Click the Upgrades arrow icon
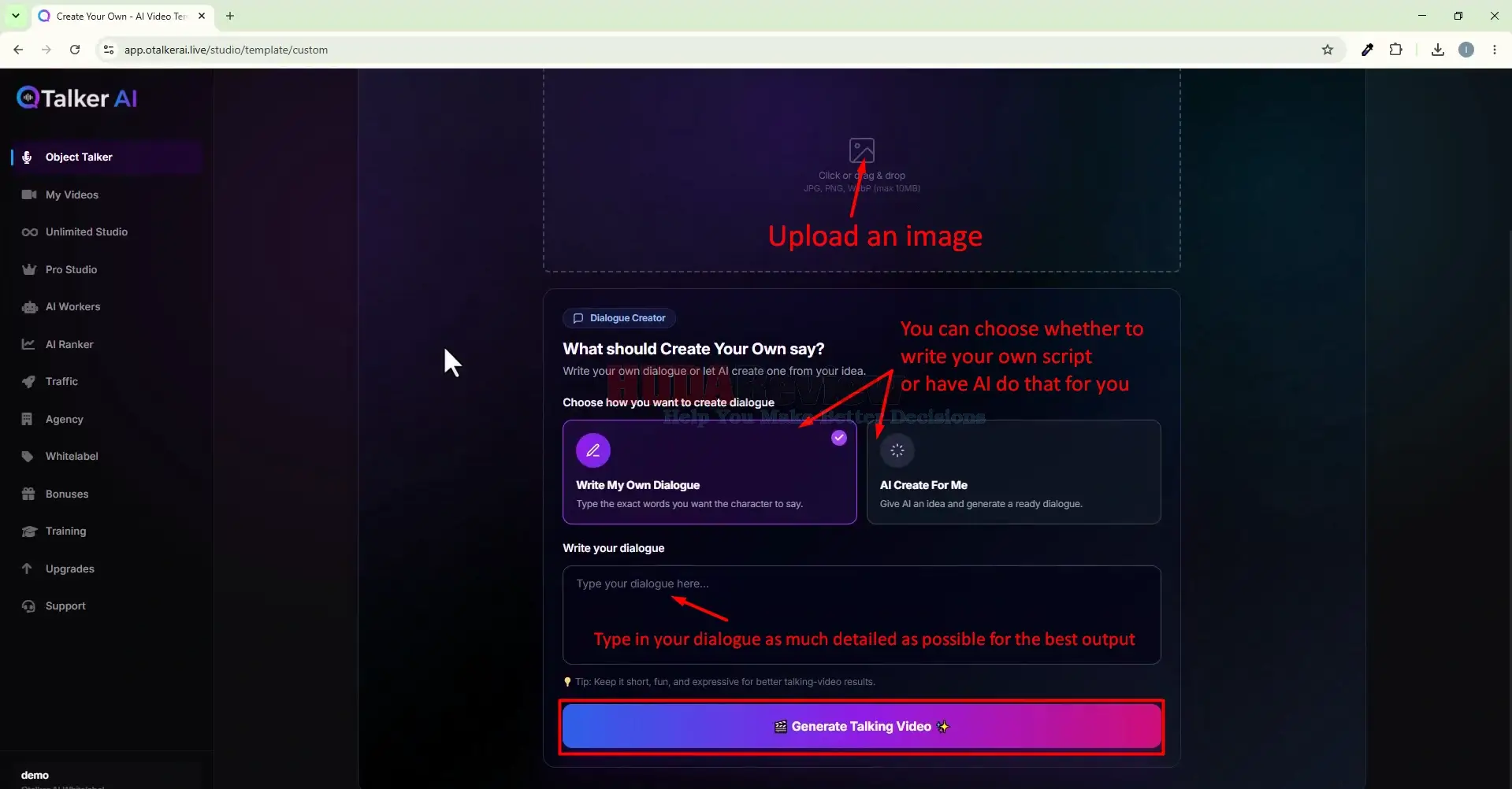1512x789 pixels. click(27, 569)
